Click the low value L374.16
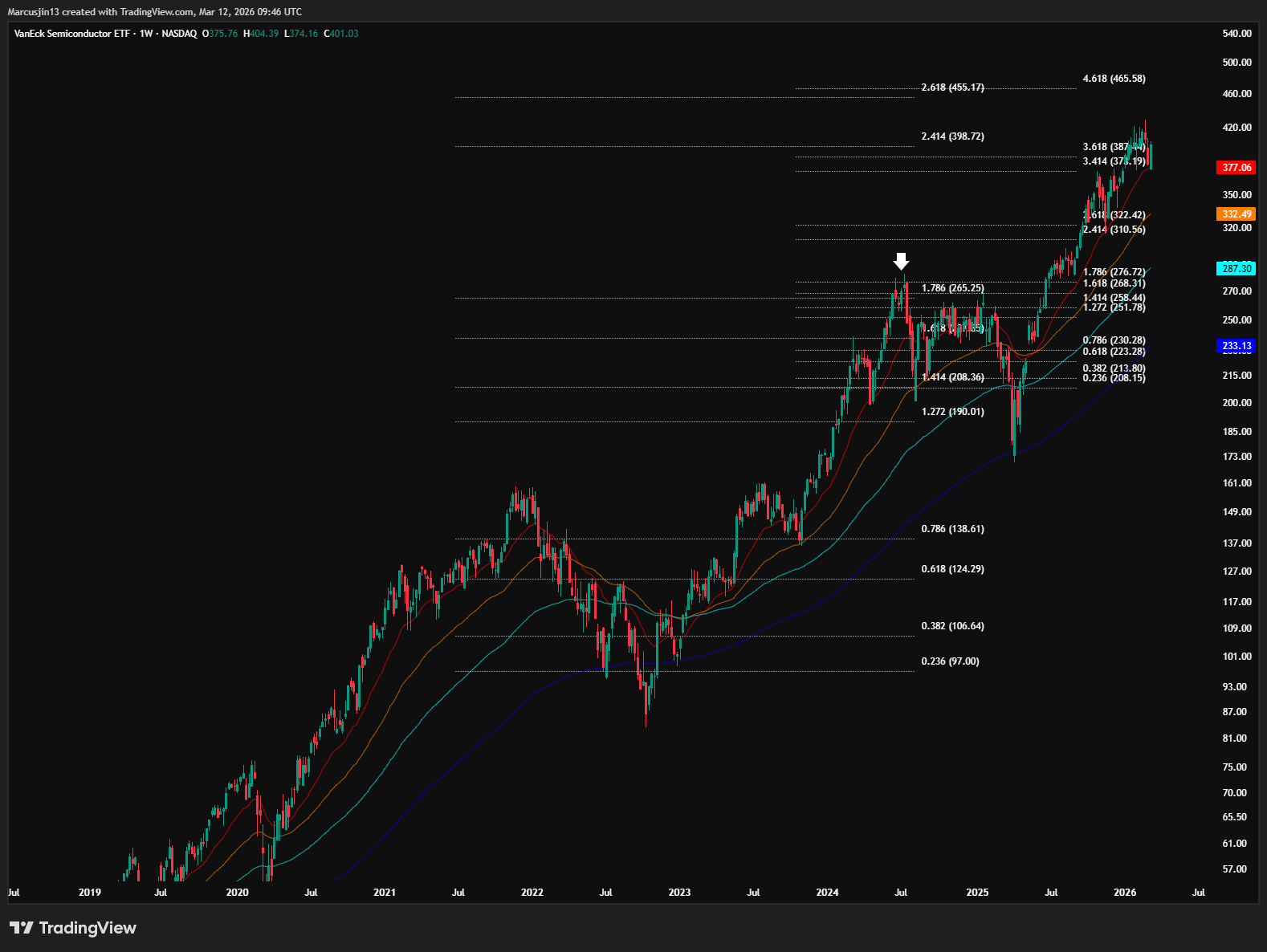Viewport: 1267px width, 952px height. click(301, 34)
